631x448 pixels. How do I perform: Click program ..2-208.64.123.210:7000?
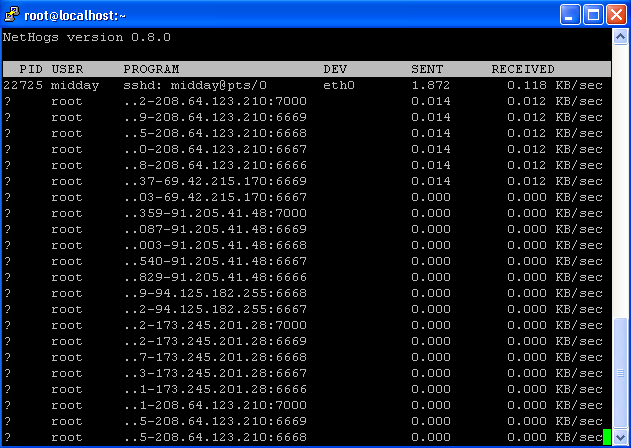(215, 101)
